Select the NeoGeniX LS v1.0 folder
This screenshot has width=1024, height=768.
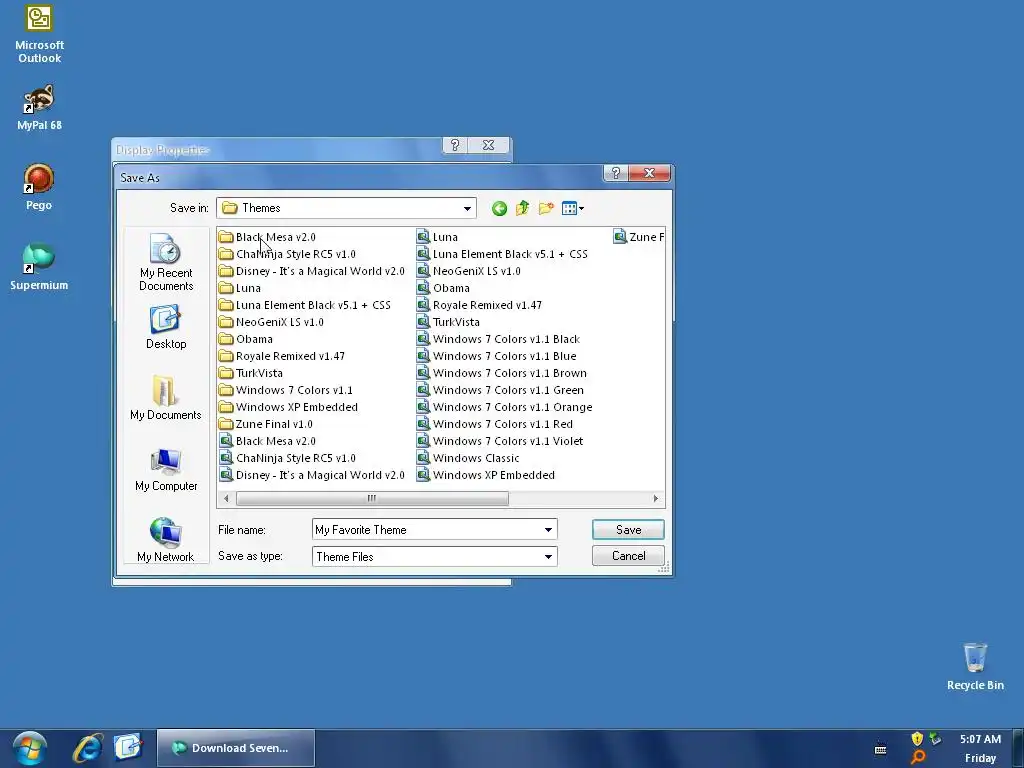click(x=272, y=322)
